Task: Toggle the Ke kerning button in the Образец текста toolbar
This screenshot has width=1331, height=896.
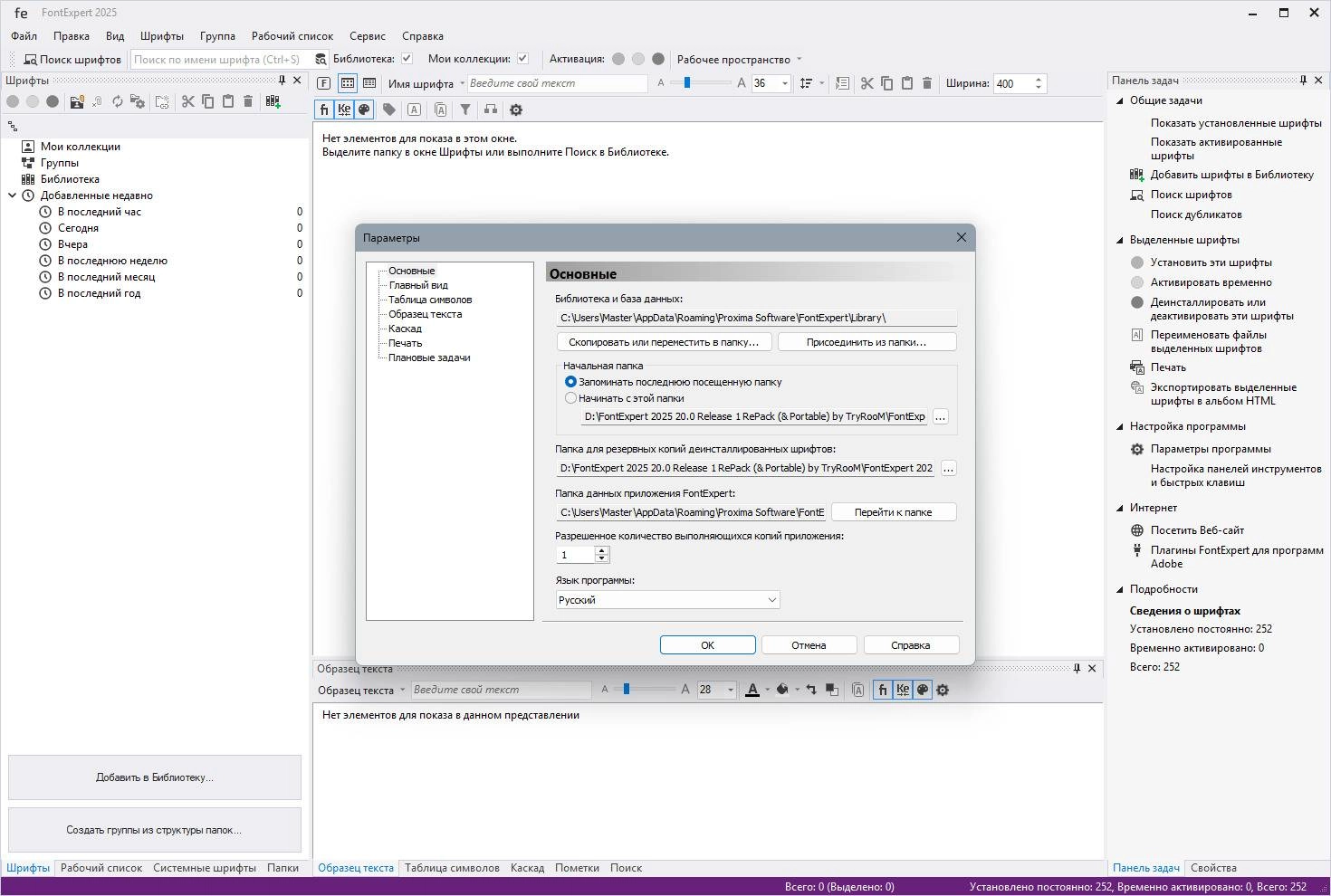Action: [903, 690]
